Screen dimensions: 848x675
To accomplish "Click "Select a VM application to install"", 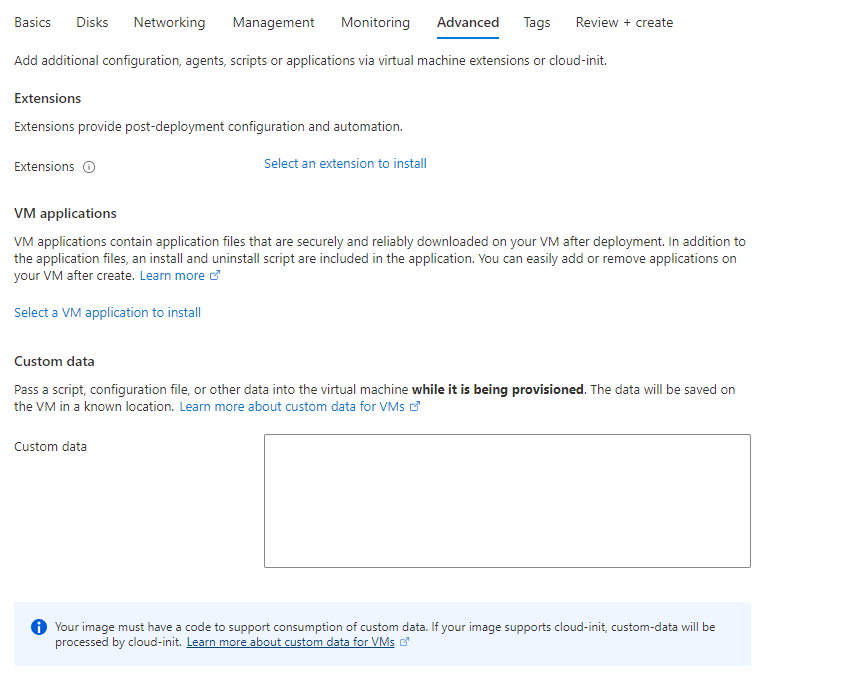I will [x=107, y=312].
